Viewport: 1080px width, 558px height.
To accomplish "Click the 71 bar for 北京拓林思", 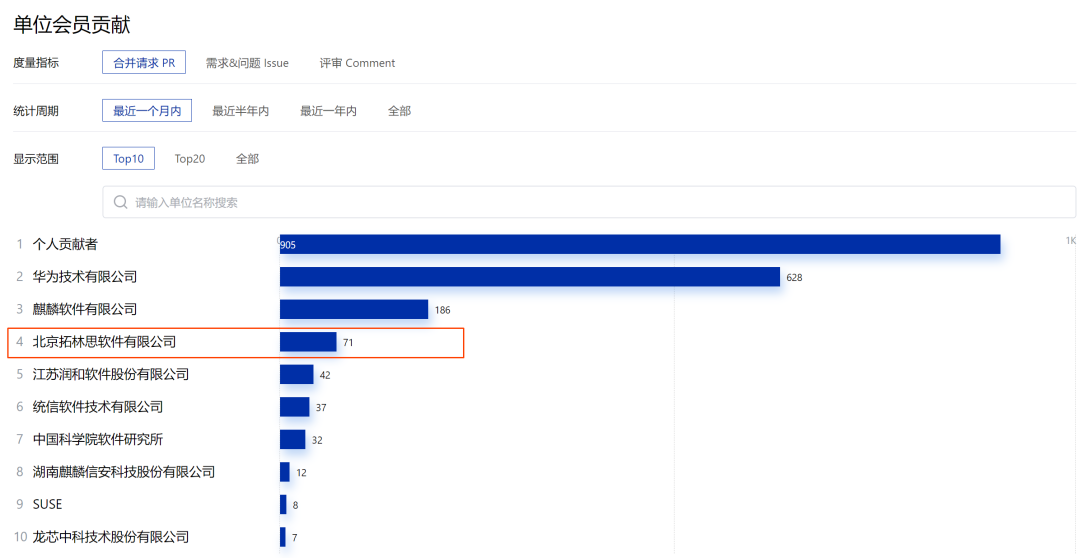I will pyautogui.click(x=308, y=342).
